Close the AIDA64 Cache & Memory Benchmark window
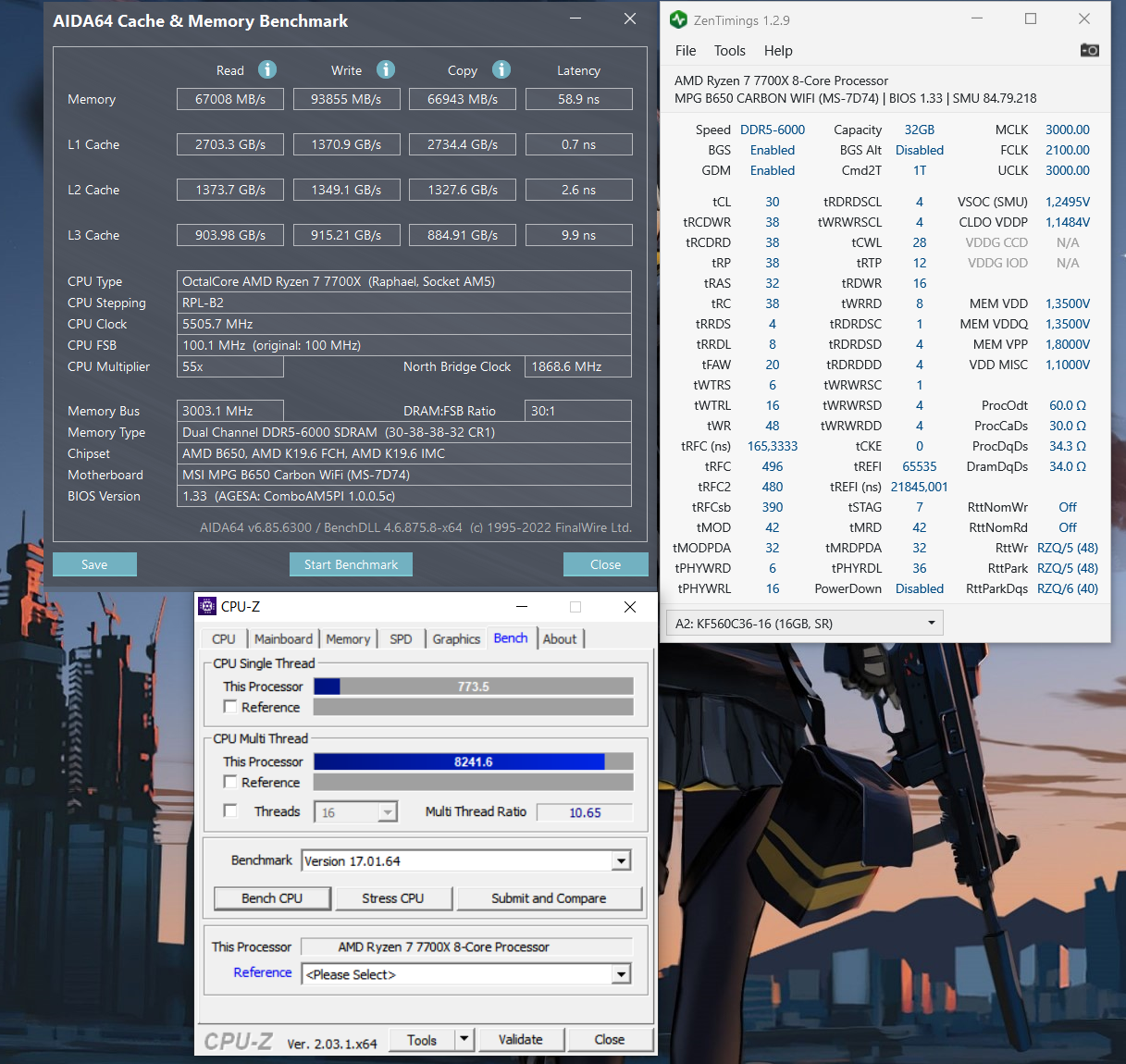The image size is (1126, 1064). (630, 19)
